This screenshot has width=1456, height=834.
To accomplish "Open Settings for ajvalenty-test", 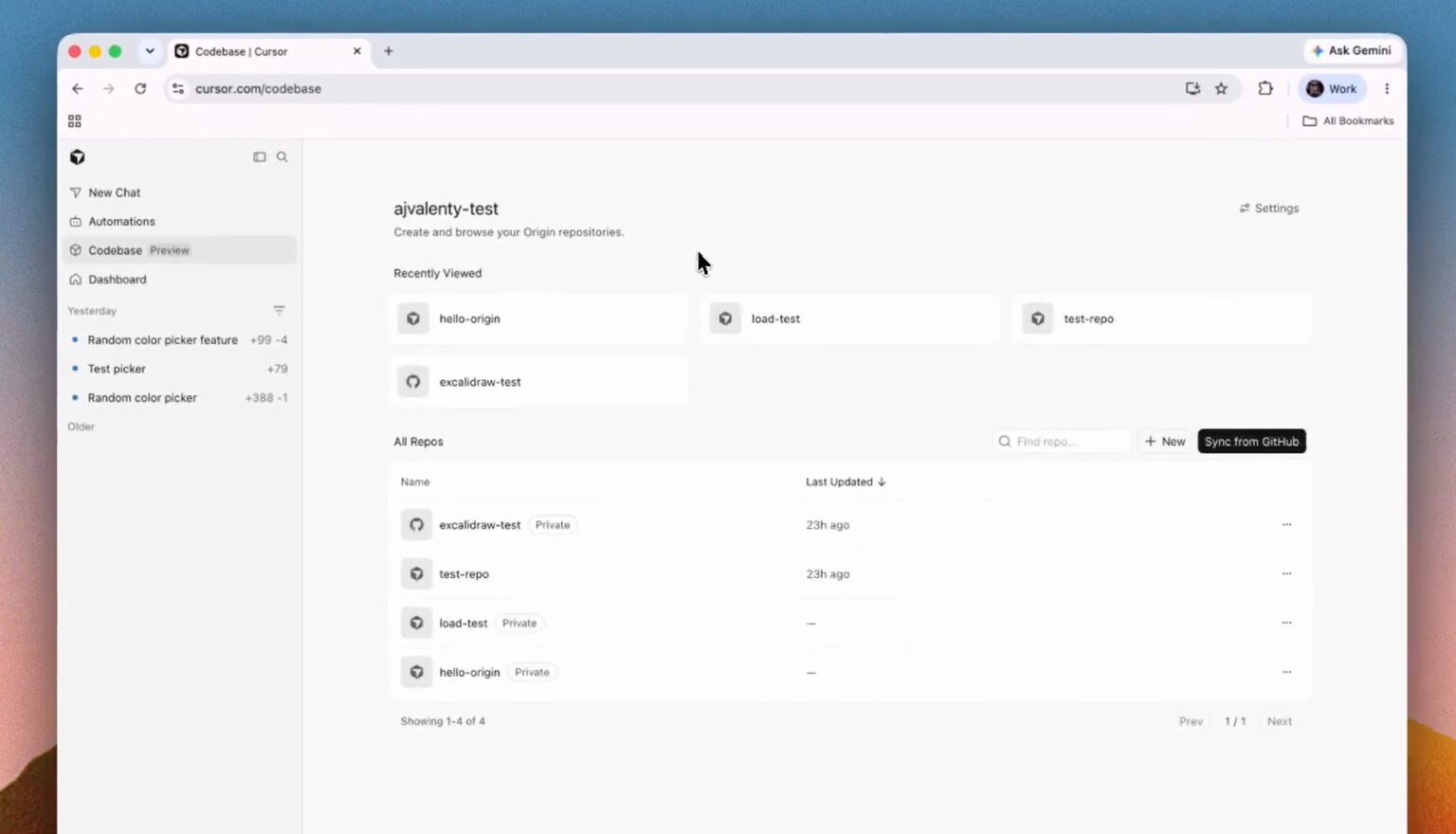I will (x=1269, y=208).
